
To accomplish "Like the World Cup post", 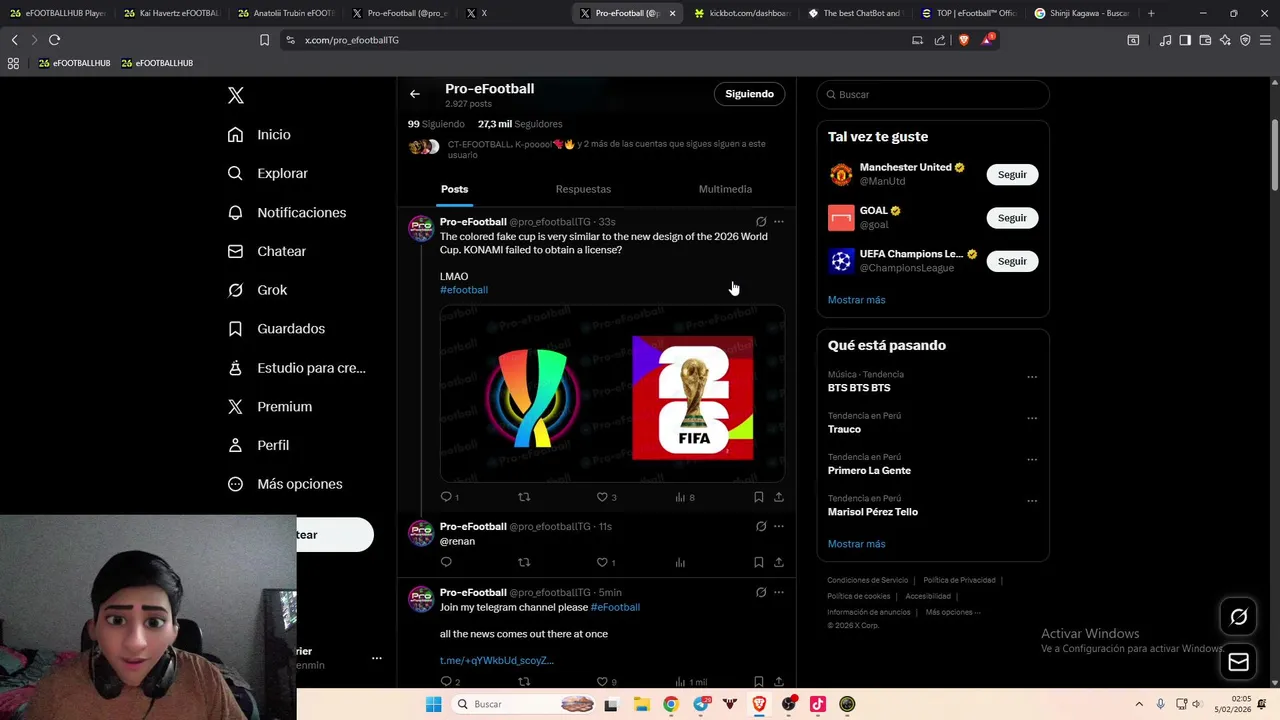I will click(606, 497).
